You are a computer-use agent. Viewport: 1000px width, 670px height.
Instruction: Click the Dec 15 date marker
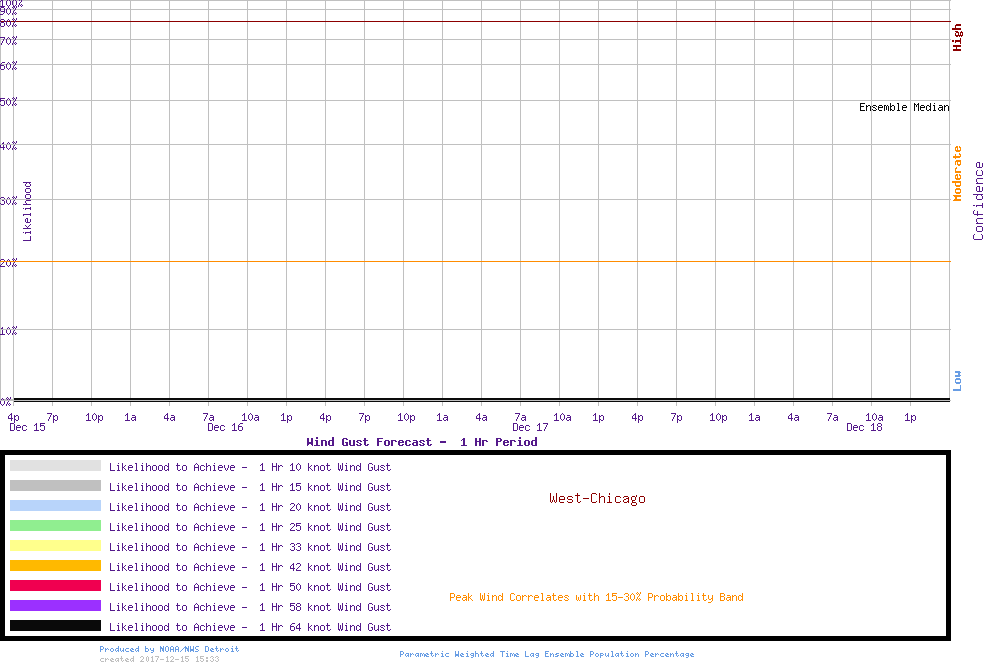point(27,428)
